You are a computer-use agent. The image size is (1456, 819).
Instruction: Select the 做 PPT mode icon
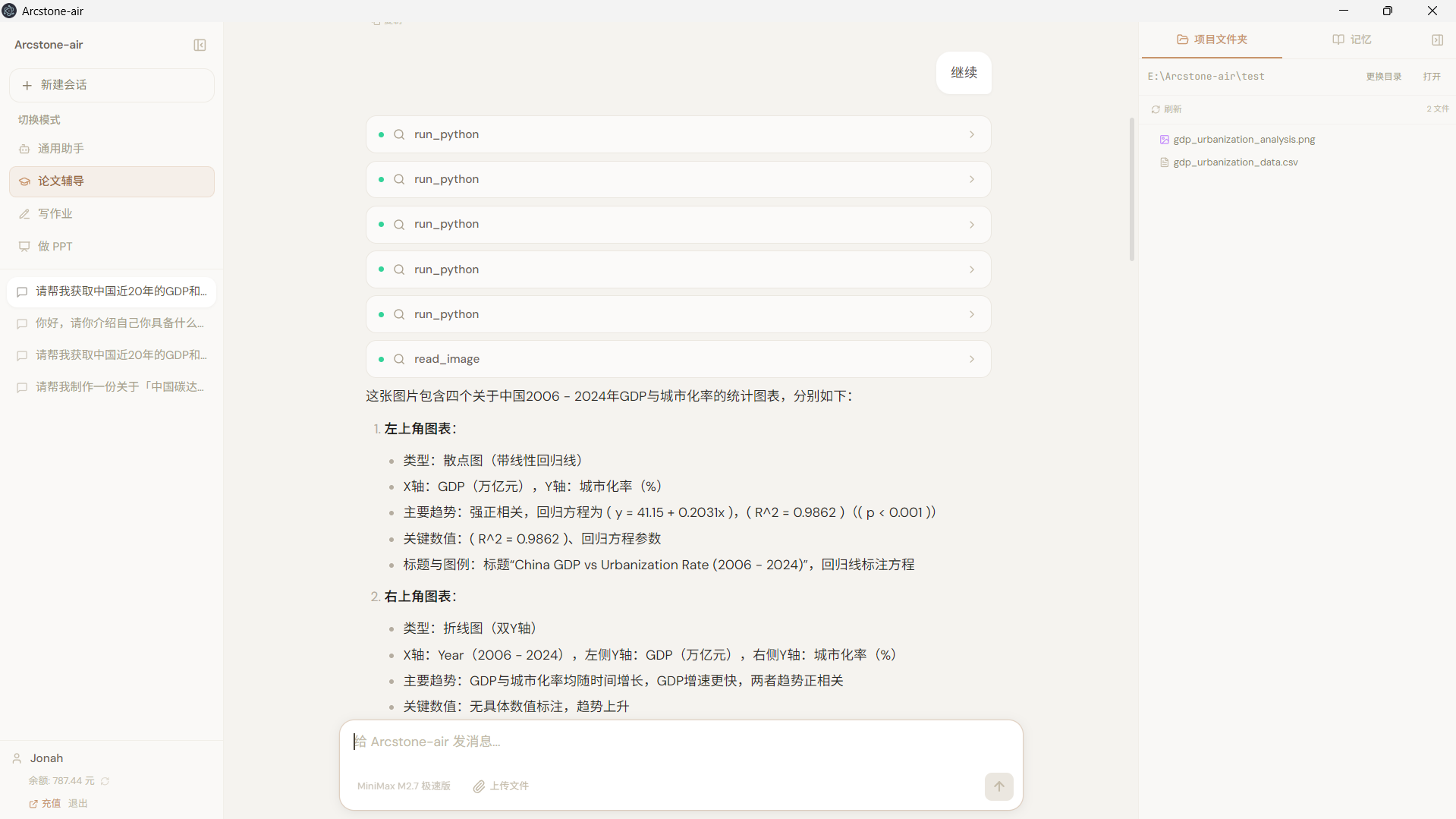click(24, 246)
